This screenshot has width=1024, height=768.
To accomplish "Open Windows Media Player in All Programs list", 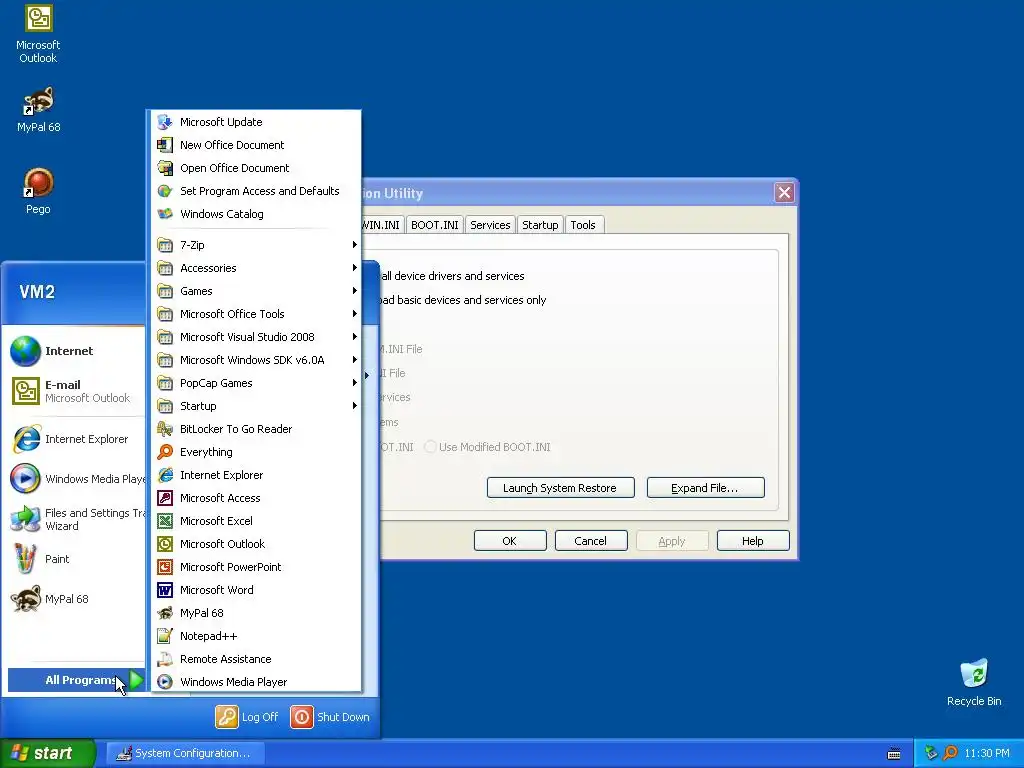I will pyautogui.click(x=256, y=682).
